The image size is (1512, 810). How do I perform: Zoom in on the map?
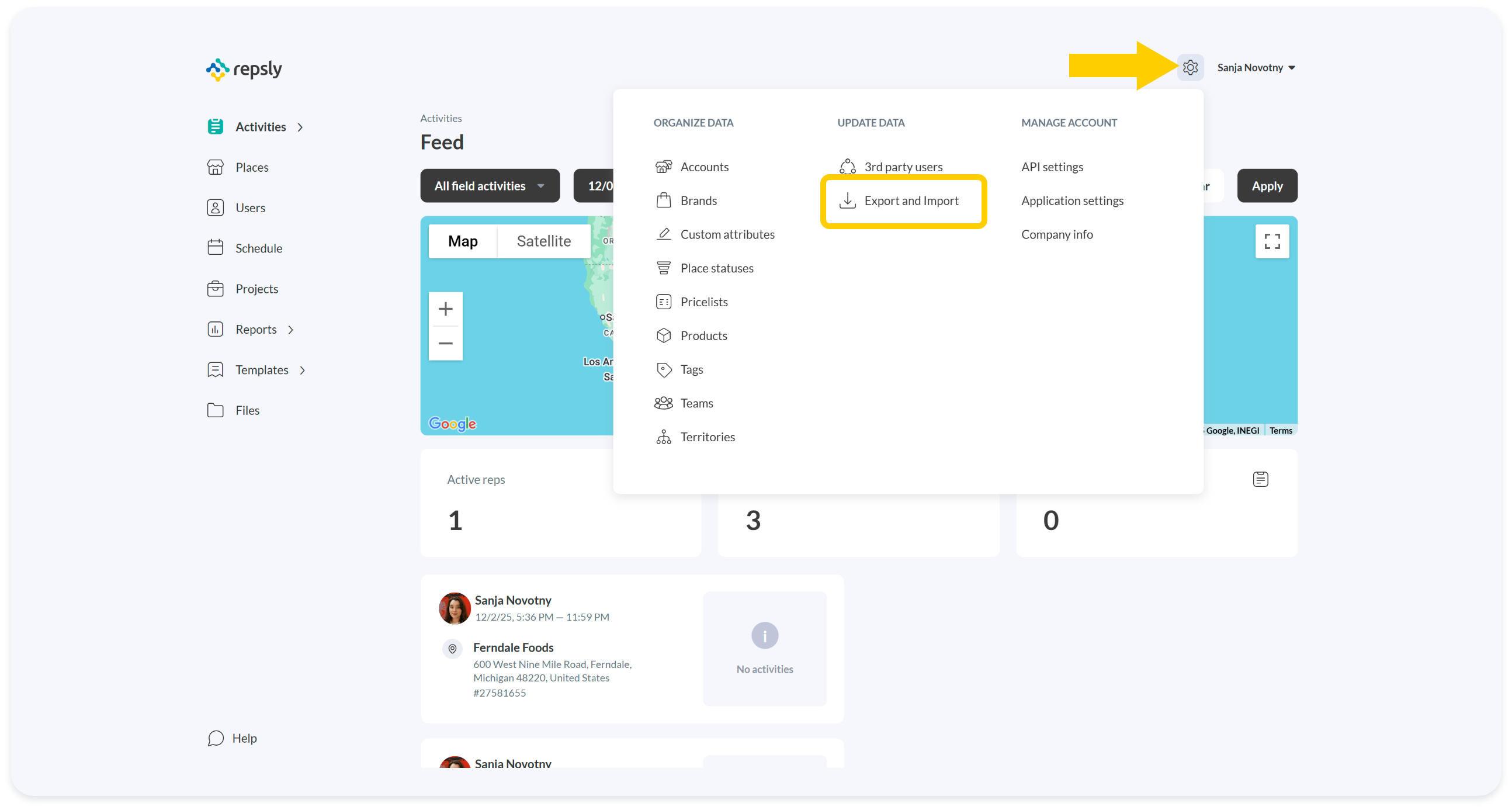pyautogui.click(x=446, y=309)
